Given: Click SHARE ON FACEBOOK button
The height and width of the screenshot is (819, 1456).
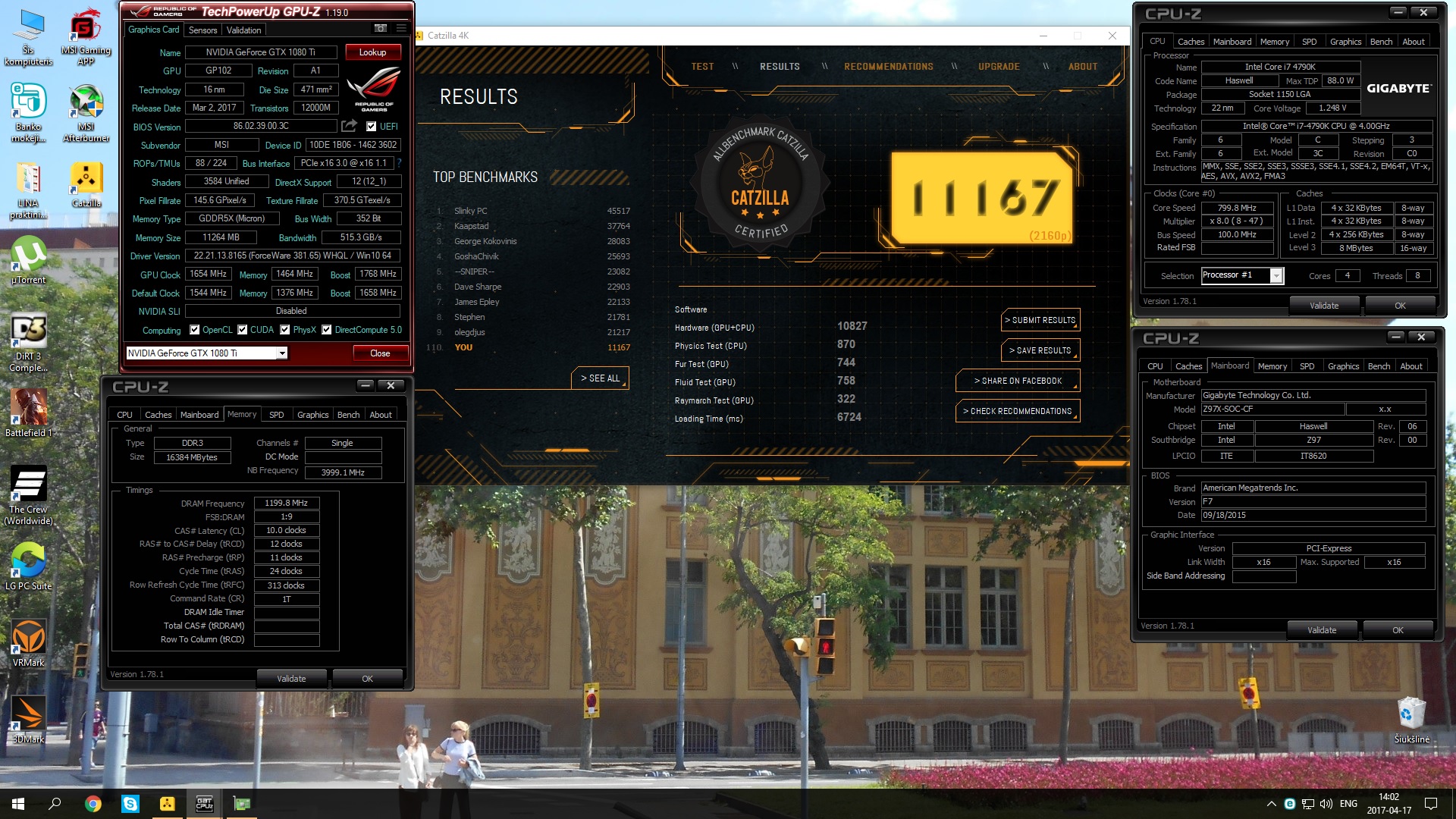Looking at the screenshot, I should pyautogui.click(x=1018, y=381).
